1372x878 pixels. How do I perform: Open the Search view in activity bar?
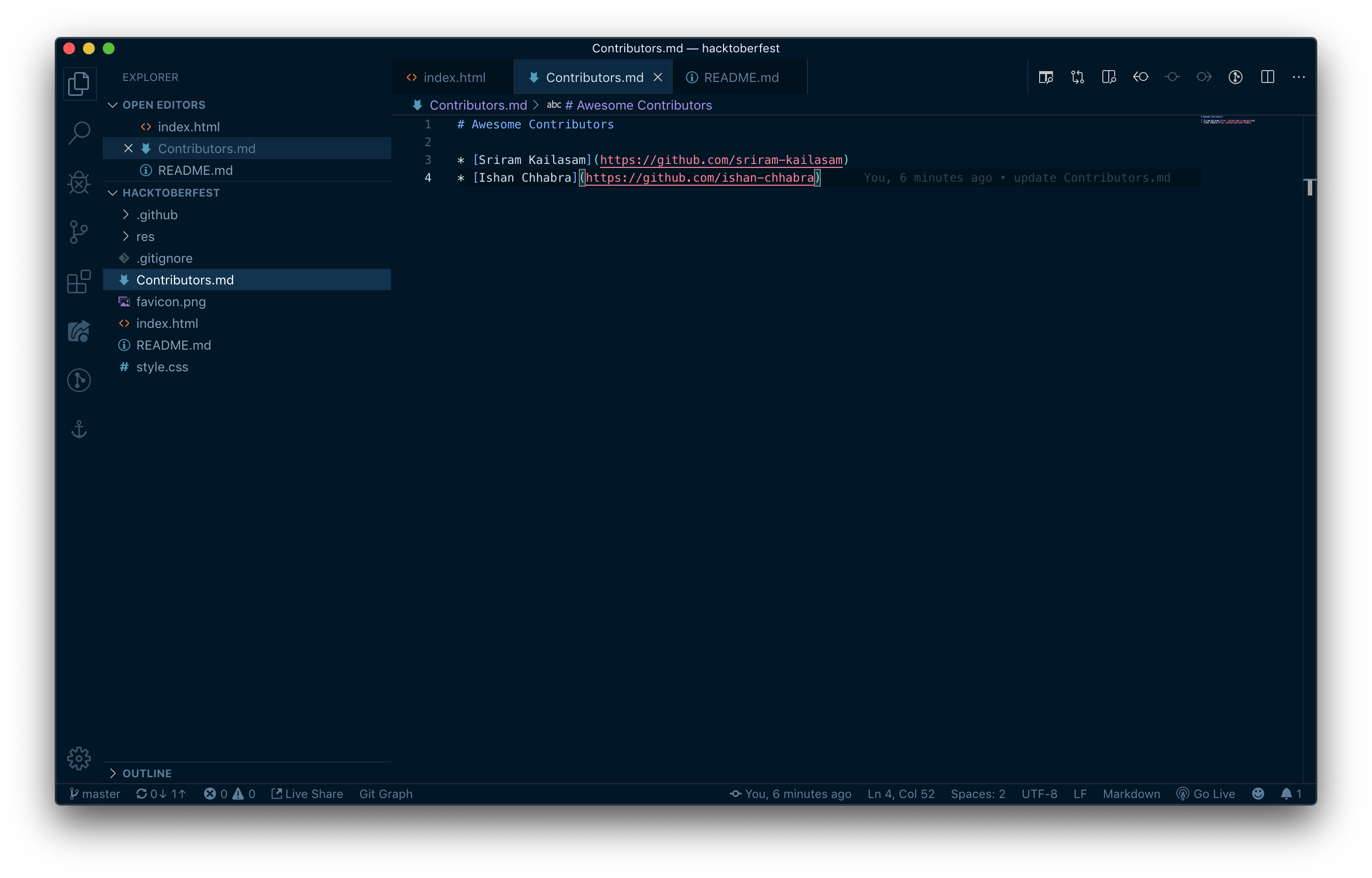click(79, 133)
